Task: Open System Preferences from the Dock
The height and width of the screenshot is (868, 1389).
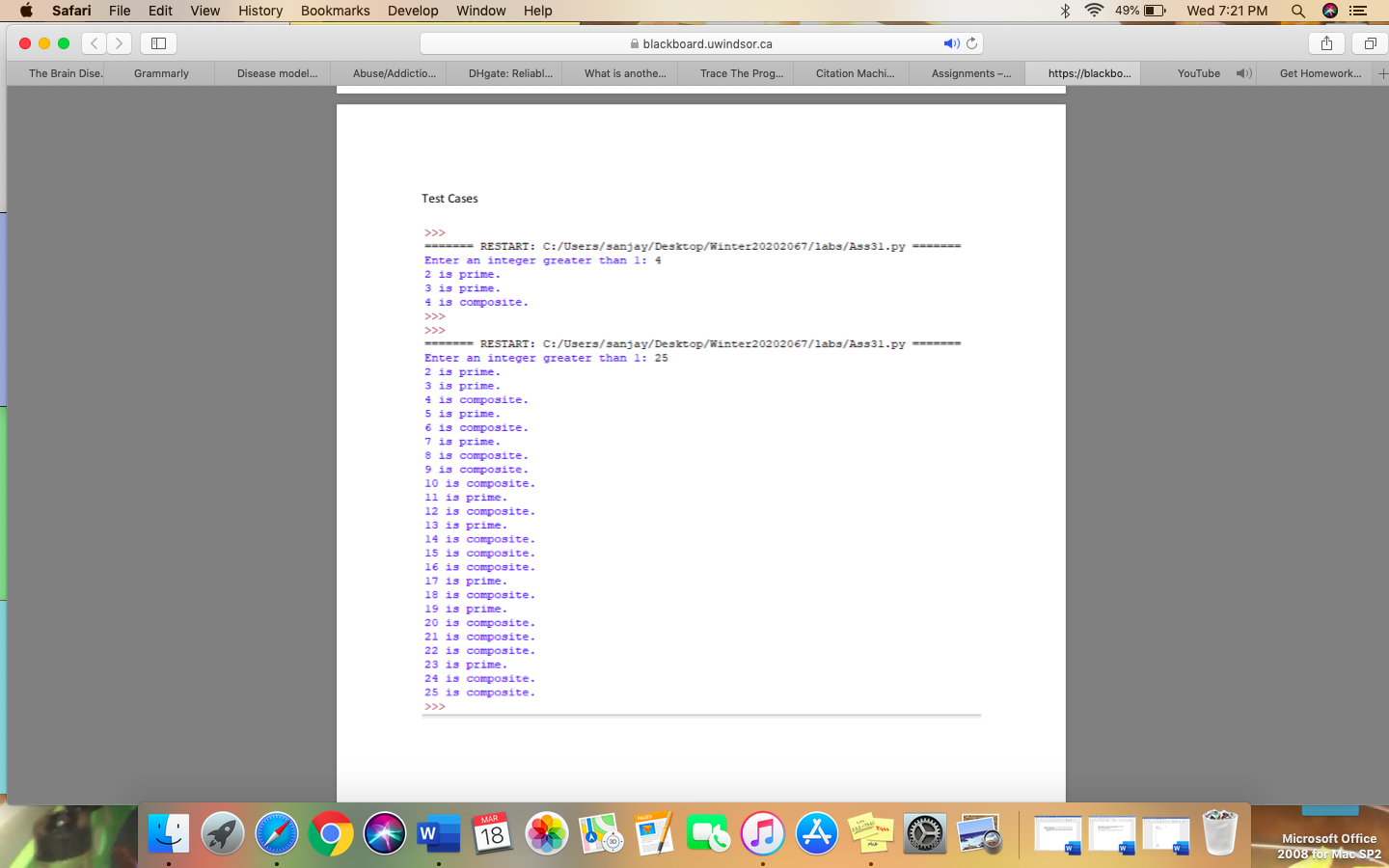Action: click(925, 834)
